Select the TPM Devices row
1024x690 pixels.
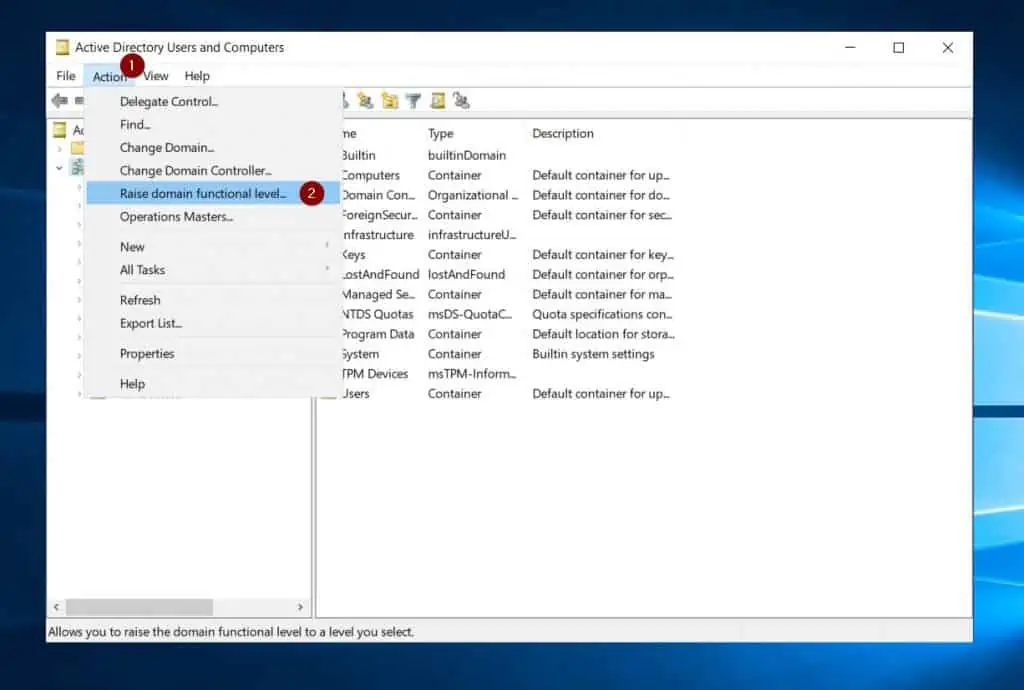pos(375,373)
